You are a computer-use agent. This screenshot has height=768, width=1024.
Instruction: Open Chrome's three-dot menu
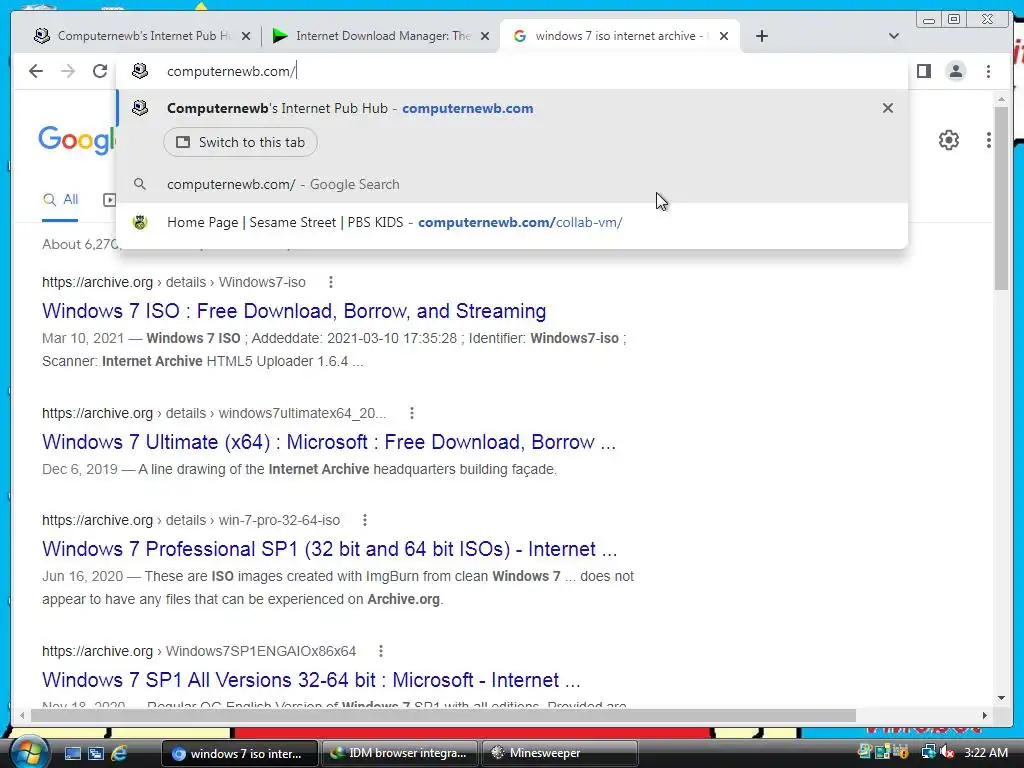[x=988, y=71]
